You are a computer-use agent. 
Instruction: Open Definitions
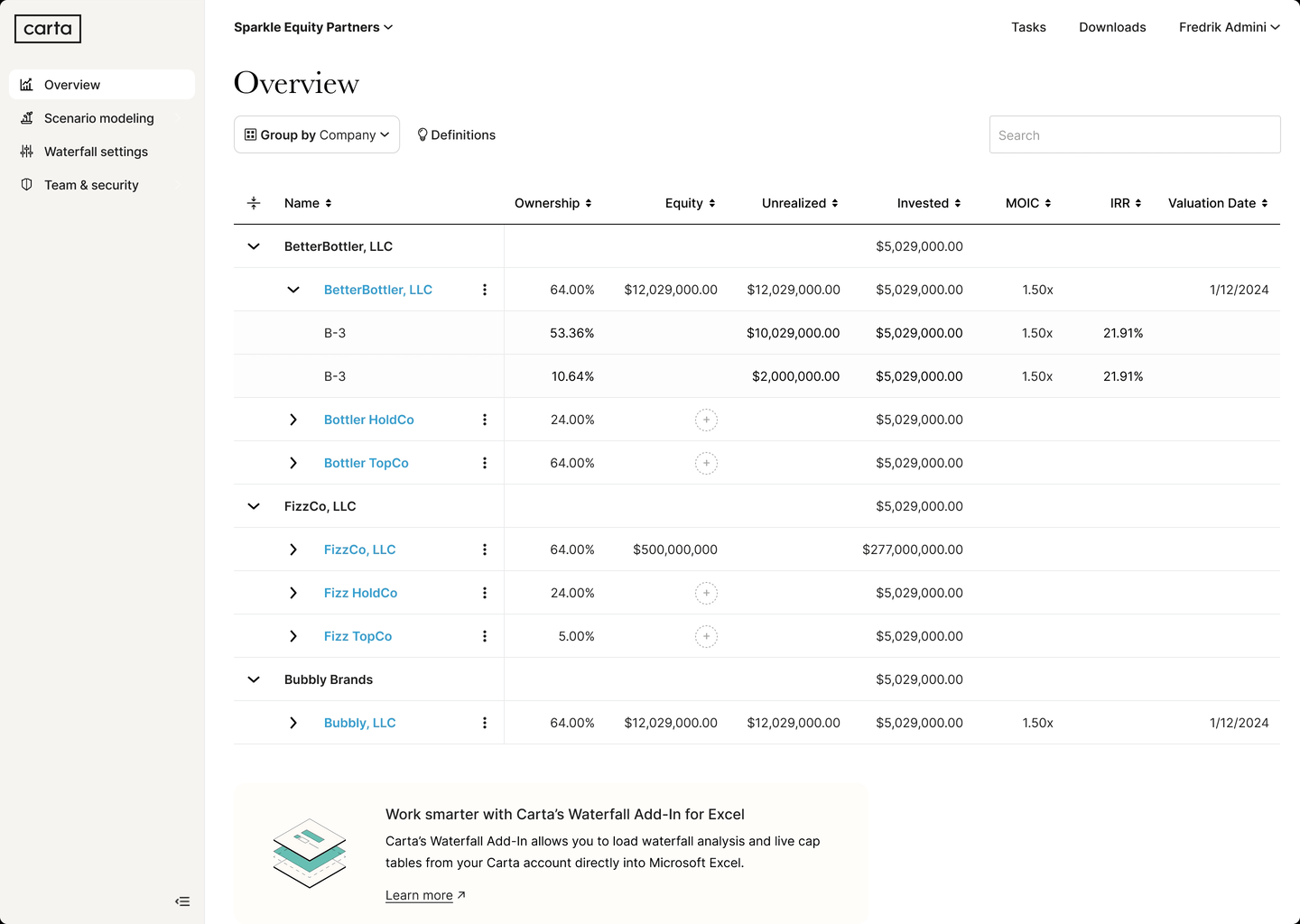(456, 134)
